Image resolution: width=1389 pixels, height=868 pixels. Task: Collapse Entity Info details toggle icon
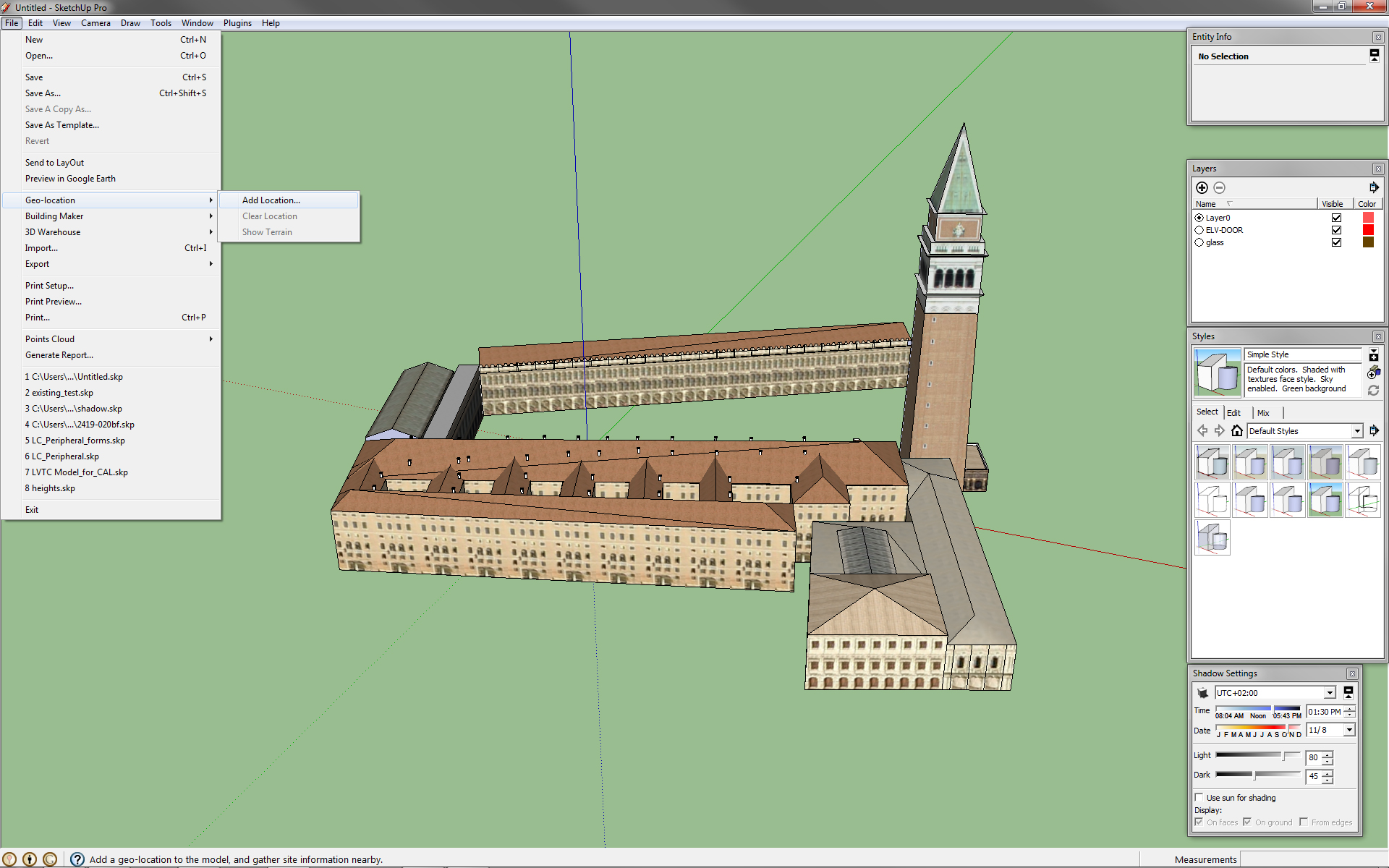(x=1374, y=56)
